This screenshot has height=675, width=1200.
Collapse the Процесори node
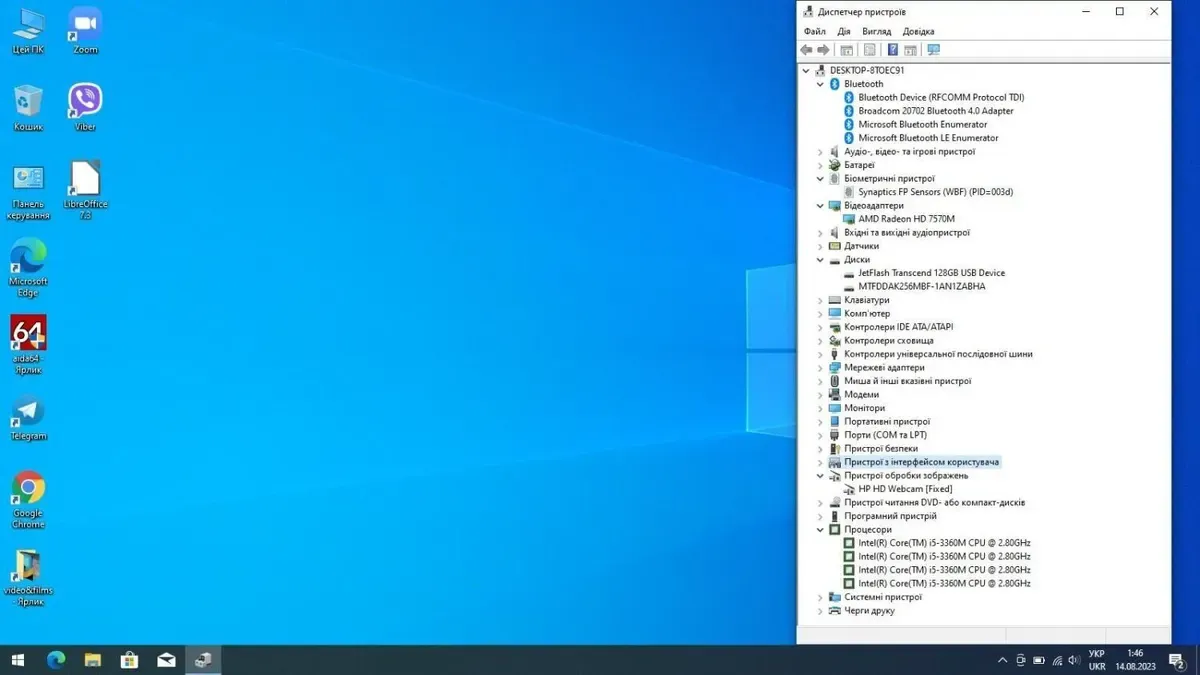pos(821,530)
